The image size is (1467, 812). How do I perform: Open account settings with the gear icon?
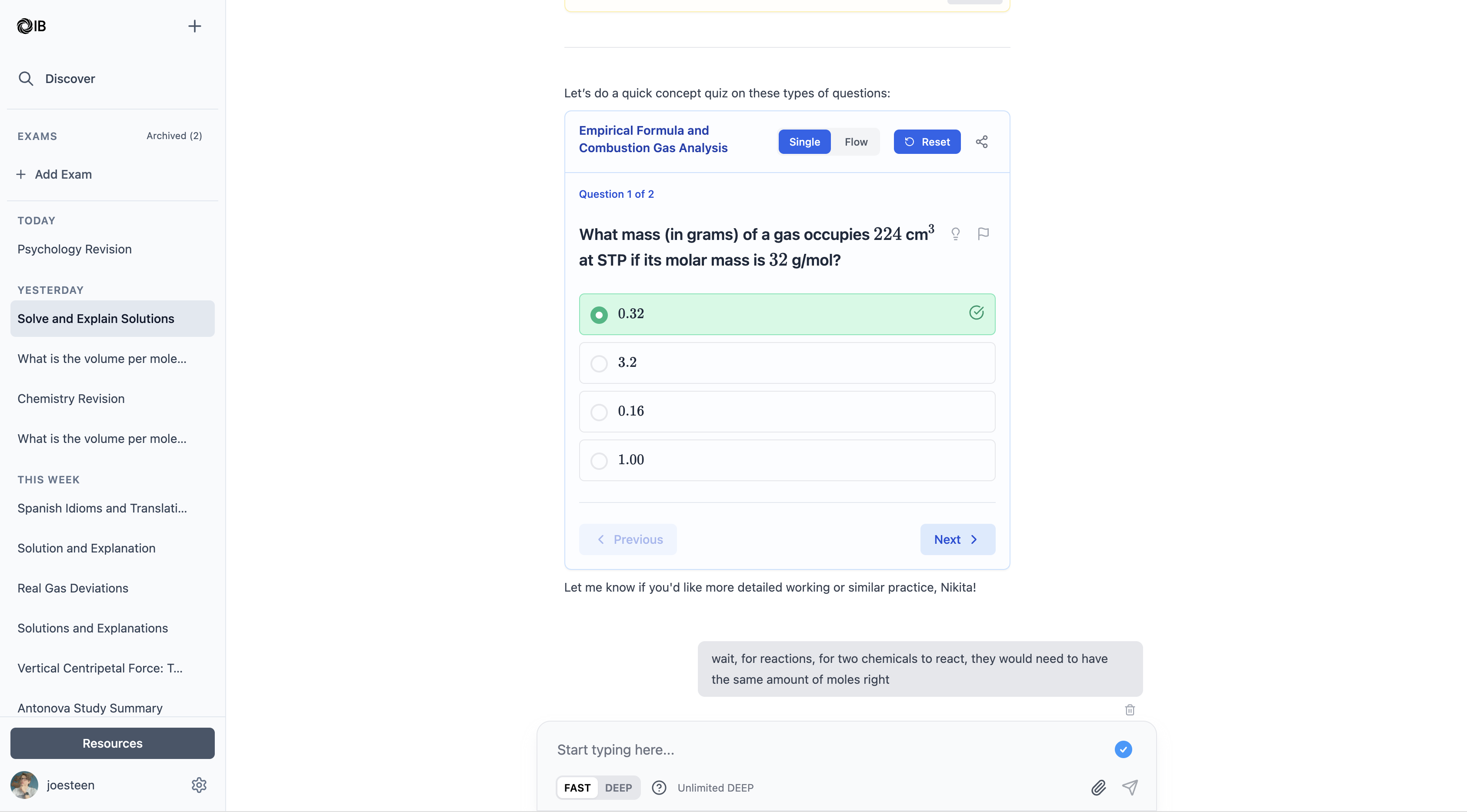click(199, 785)
